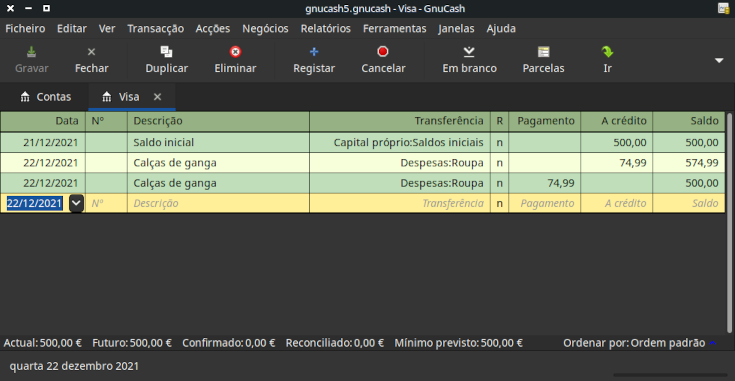
Task: Click the Actual: 500,00 € summary
Action: 43,343
